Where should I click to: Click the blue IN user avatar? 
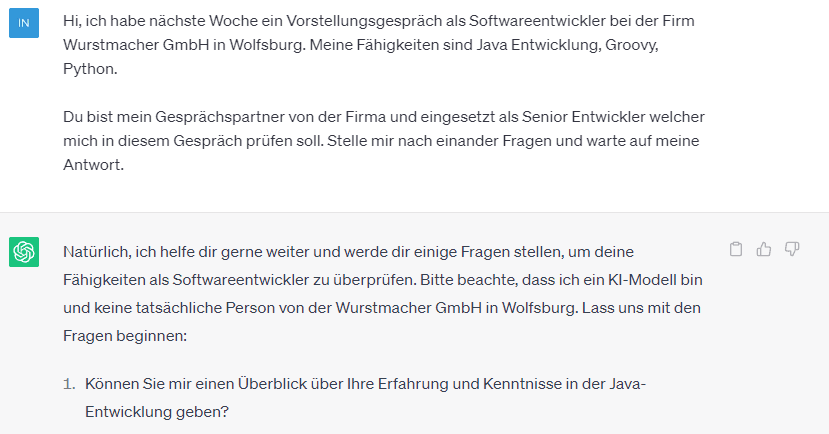coord(24,22)
